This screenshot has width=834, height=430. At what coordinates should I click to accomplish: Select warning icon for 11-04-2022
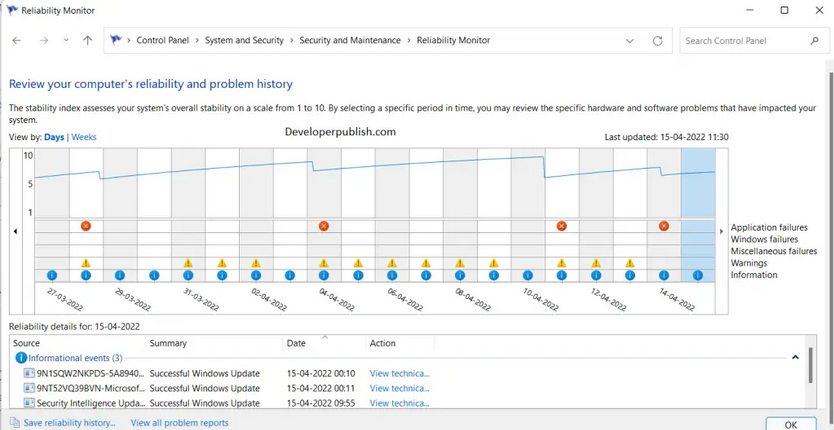pyautogui.click(x=561, y=263)
